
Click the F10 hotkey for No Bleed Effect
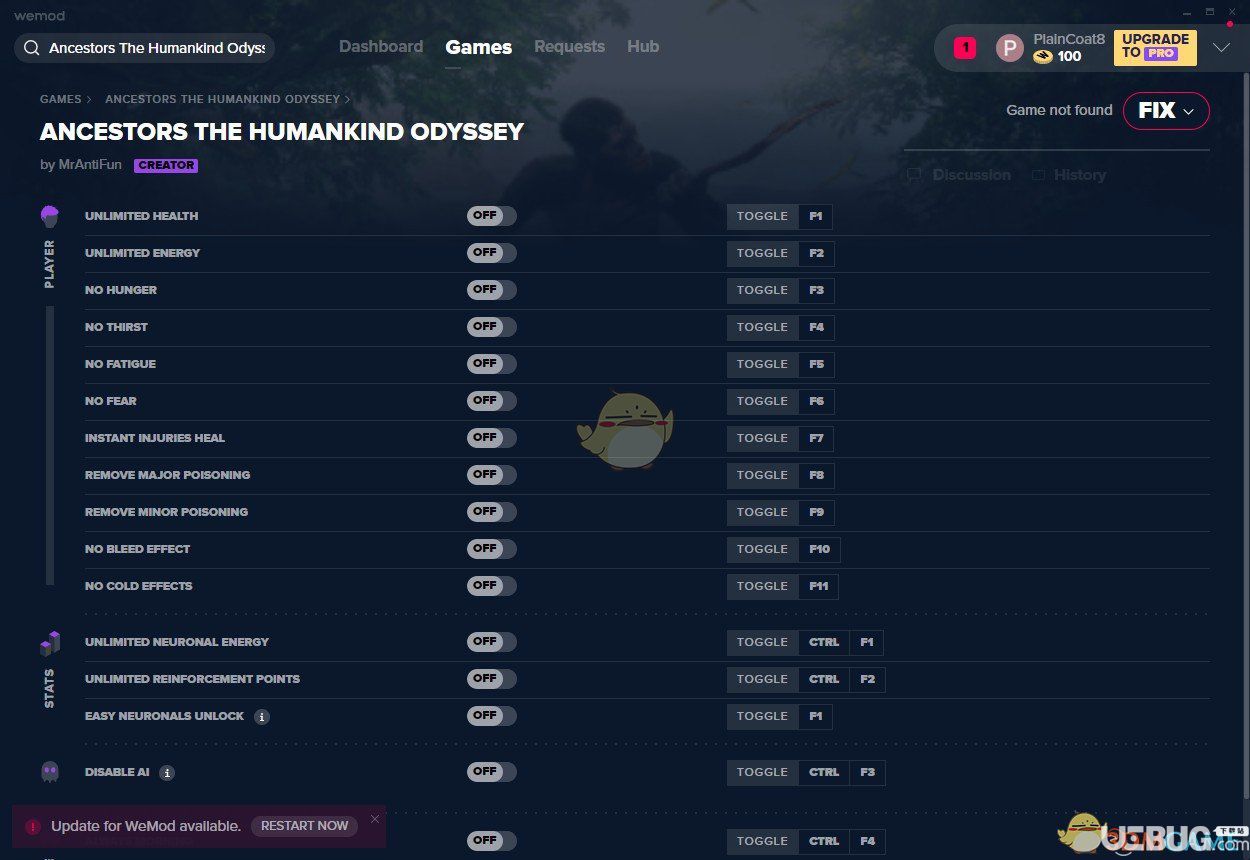coord(820,549)
